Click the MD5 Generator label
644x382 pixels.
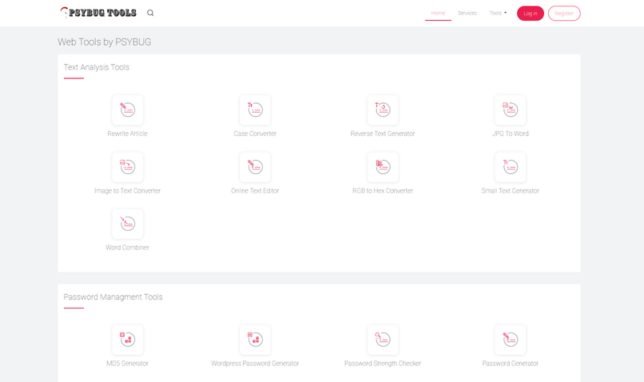[127, 363]
